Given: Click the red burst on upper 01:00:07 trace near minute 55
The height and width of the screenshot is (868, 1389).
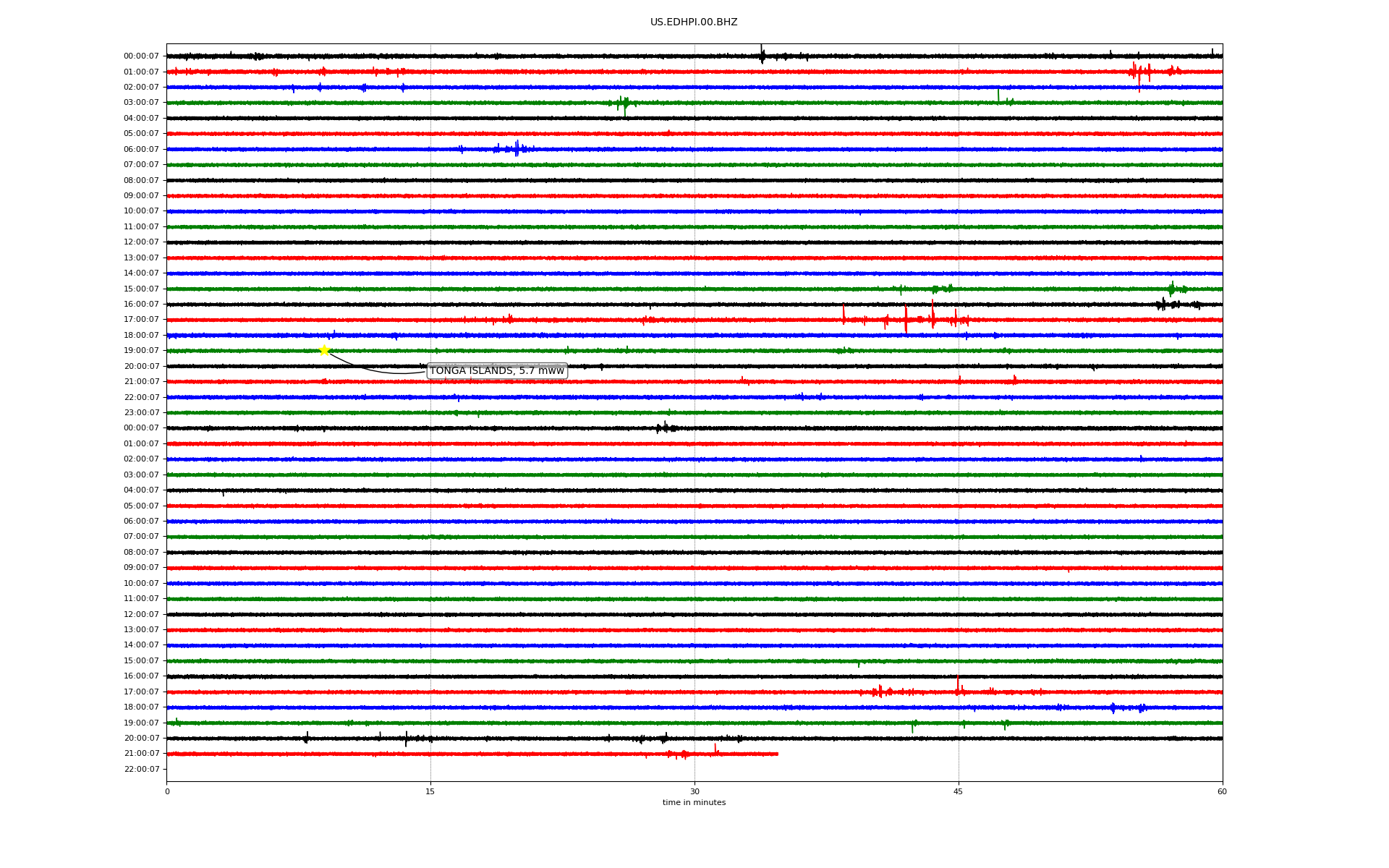Looking at the screenshot, I should coord(1138,72).
